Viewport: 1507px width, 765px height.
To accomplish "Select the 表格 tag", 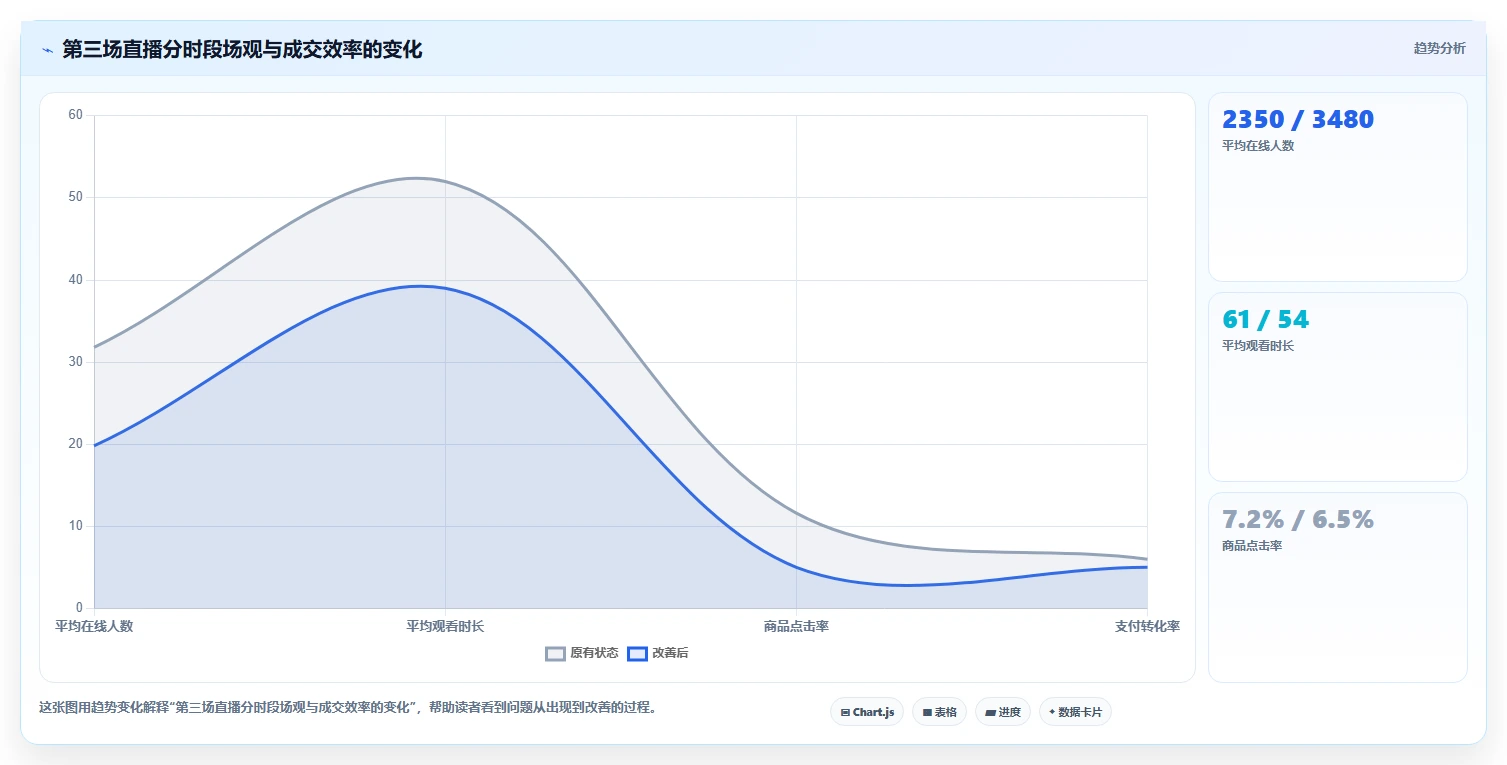I will pos(939,712).
